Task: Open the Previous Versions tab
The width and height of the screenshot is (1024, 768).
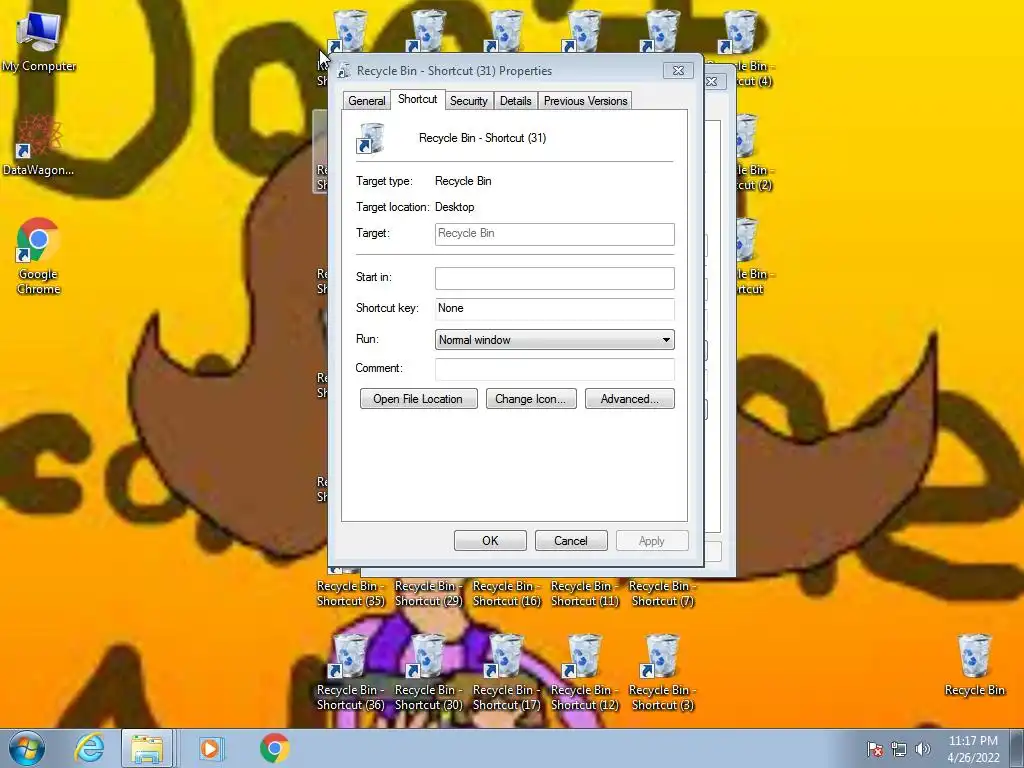Action: point(585,101)
